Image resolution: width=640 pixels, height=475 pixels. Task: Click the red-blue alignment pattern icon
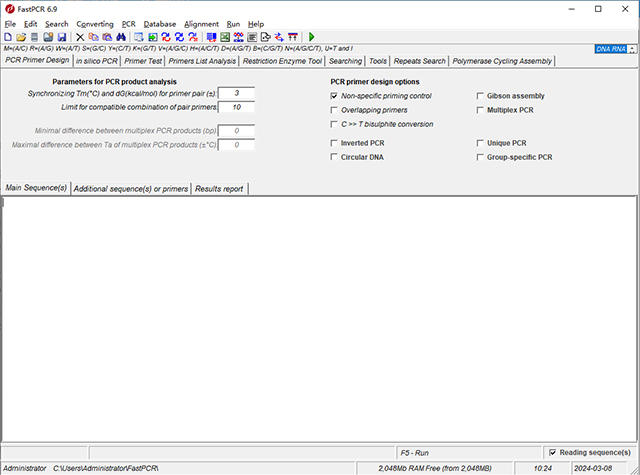pos(238,37)
